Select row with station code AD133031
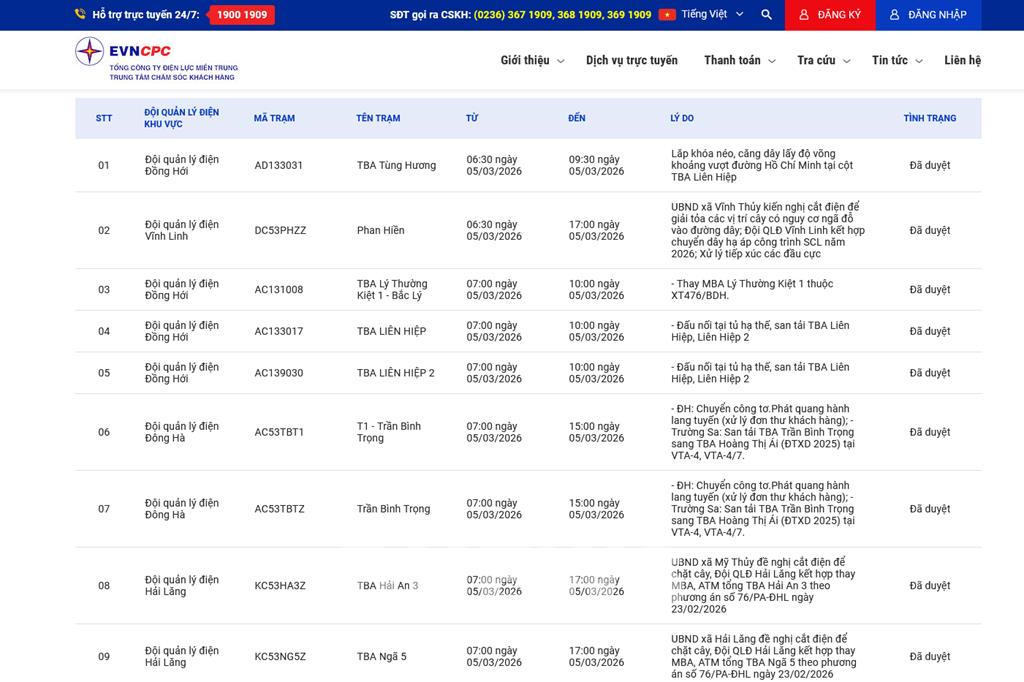Image resolution: width=1024 pixels, height=682 pixels. (x=278, y=165)
